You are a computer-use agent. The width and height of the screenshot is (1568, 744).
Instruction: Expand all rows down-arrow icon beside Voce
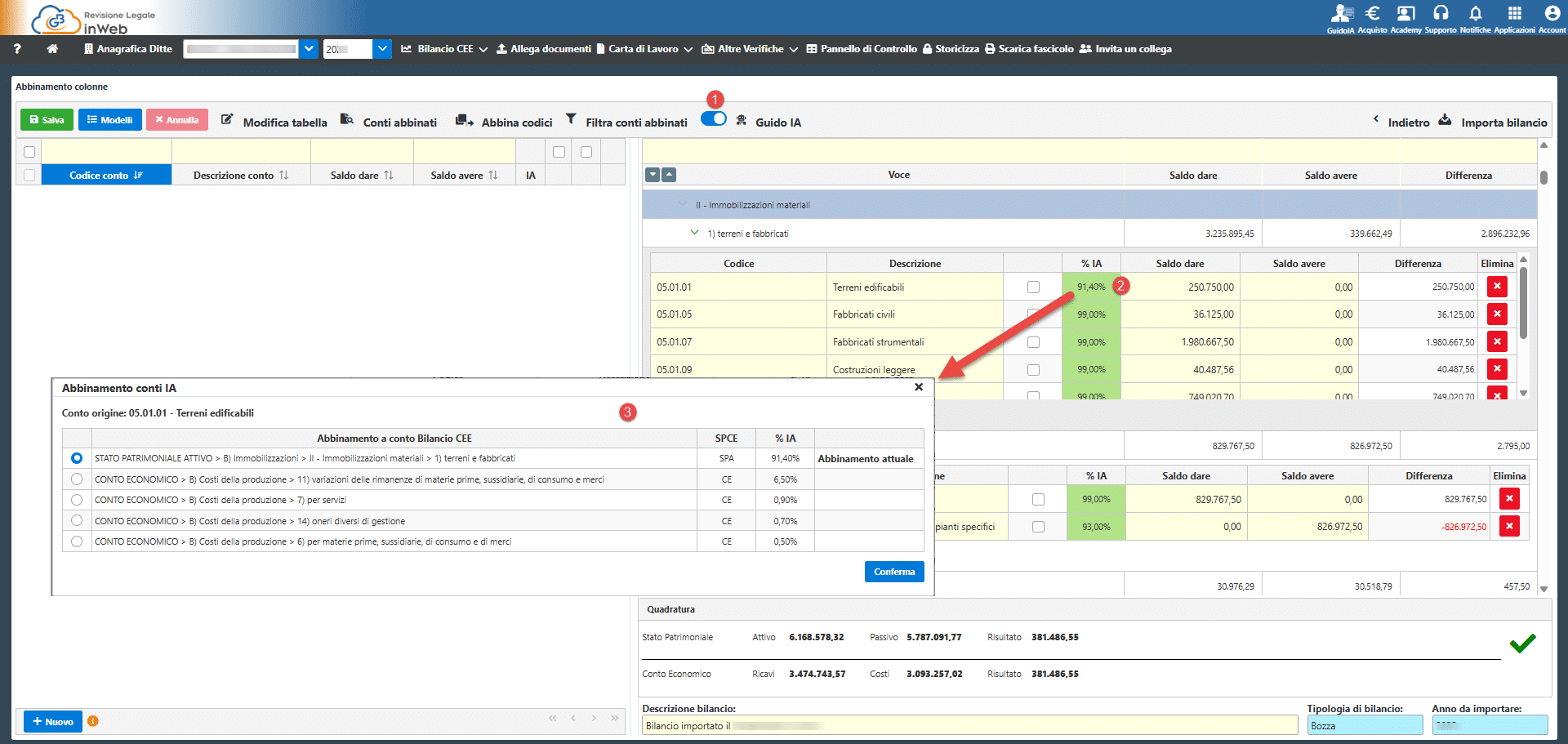(653, 175)
